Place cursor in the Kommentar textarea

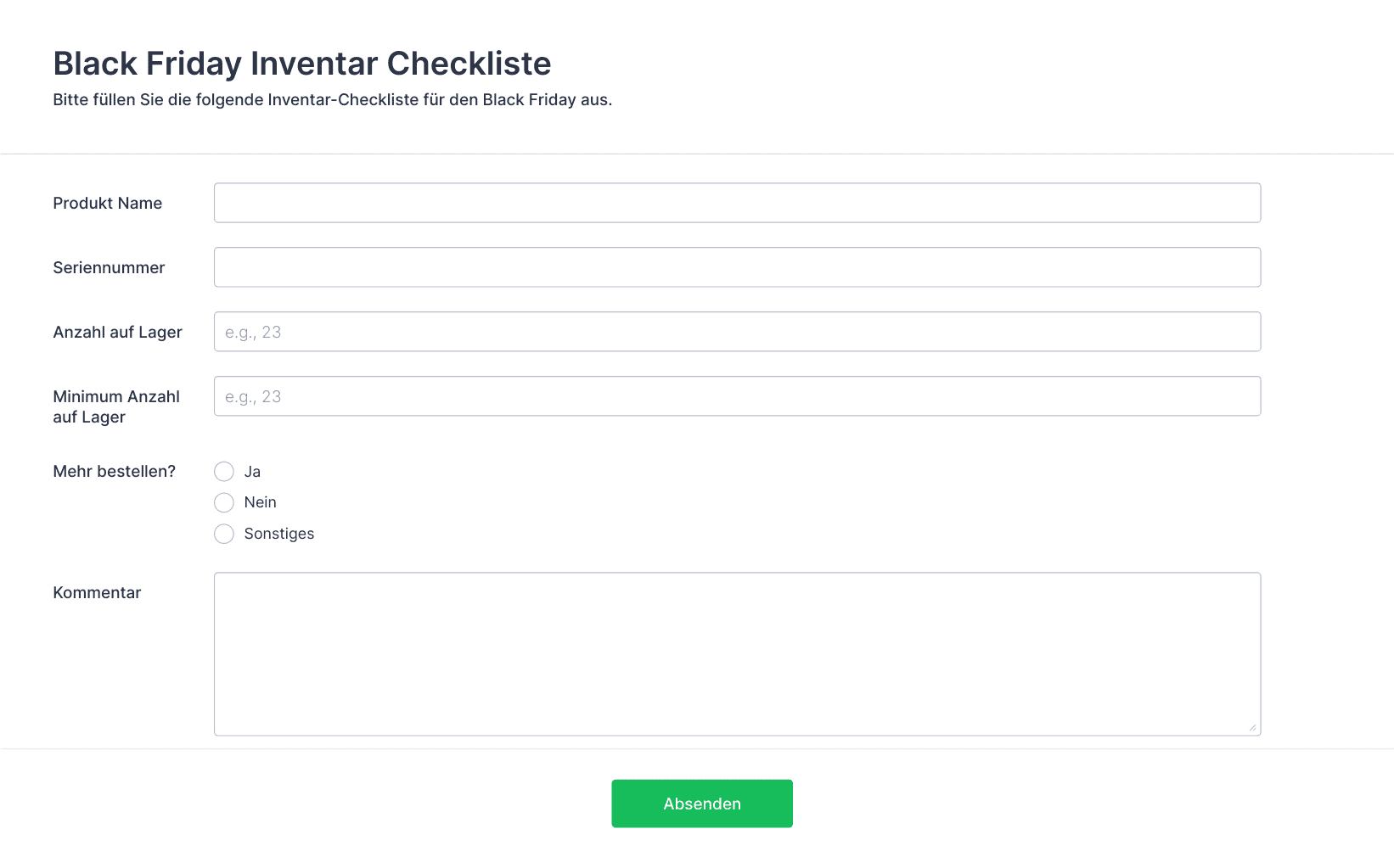(x=737, y=654)
